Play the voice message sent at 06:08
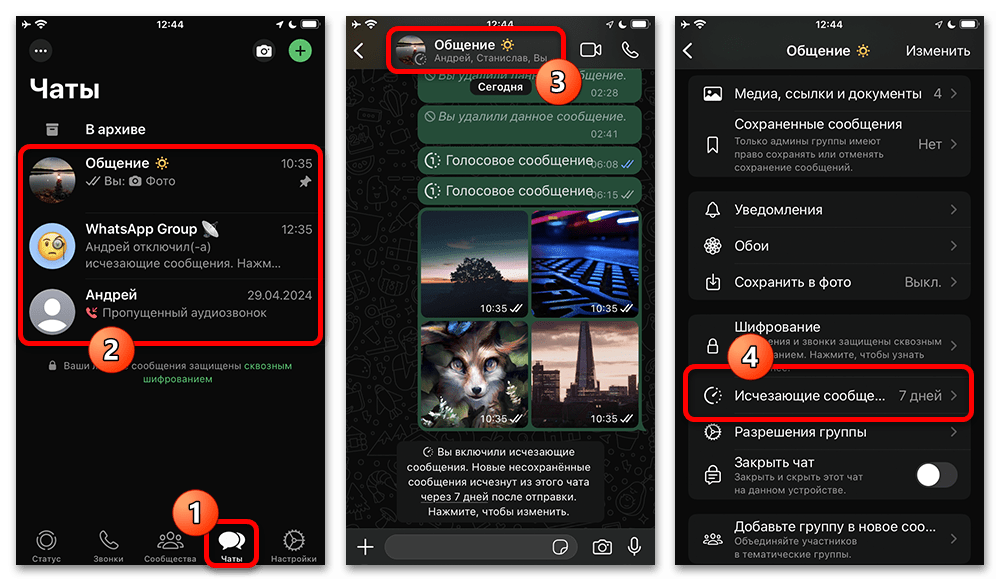Image resolution: width=1000 pixels, height=581 pixels. [529, 161]
